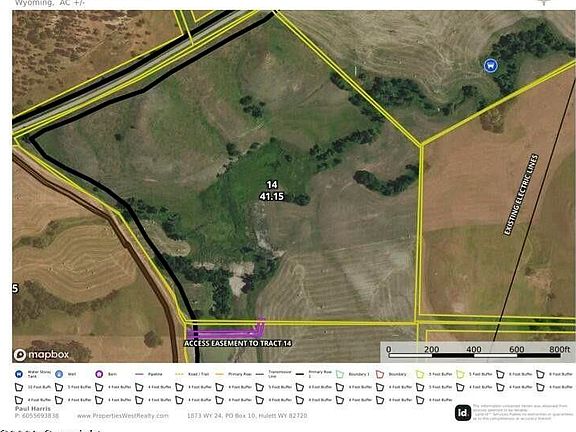Viewport: 576px width, 432px height.
Task: Click the Access Easement to Tract 14 label
Action: (238, 343)
